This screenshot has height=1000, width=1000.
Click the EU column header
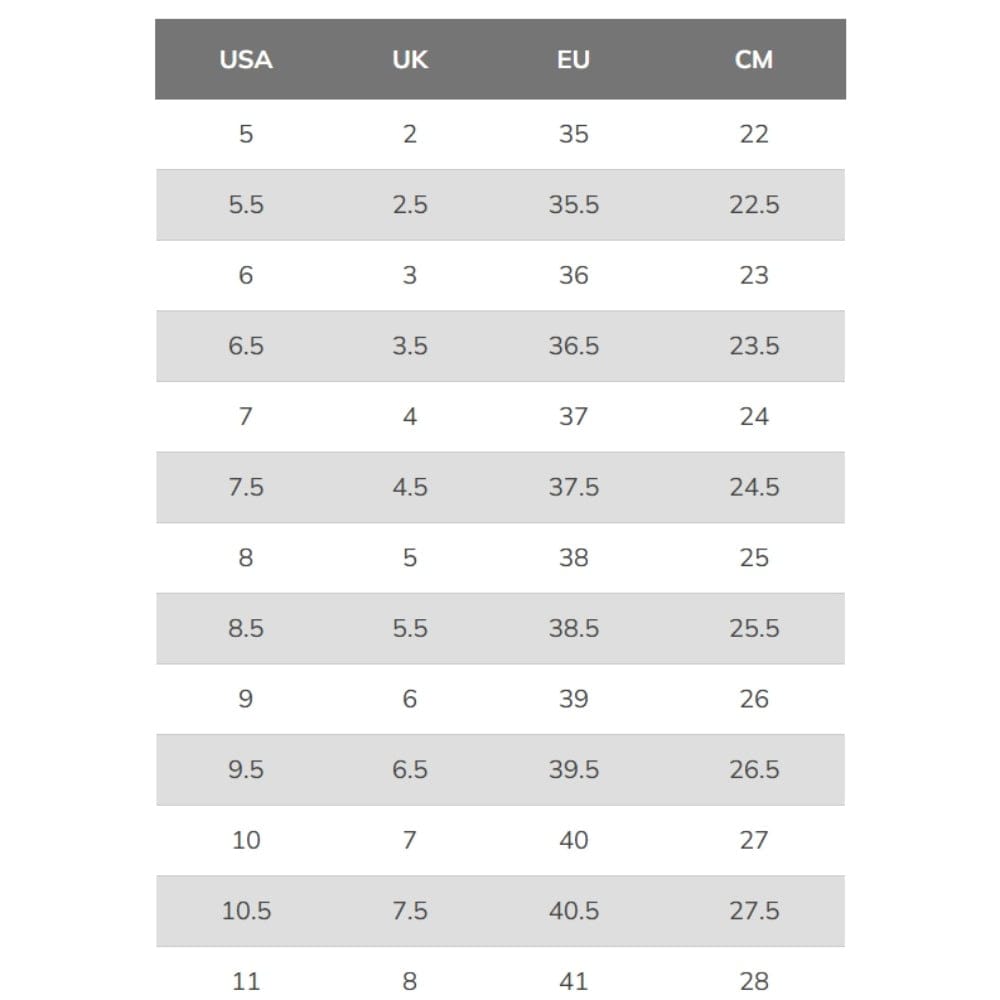click(x=573, y=60)
